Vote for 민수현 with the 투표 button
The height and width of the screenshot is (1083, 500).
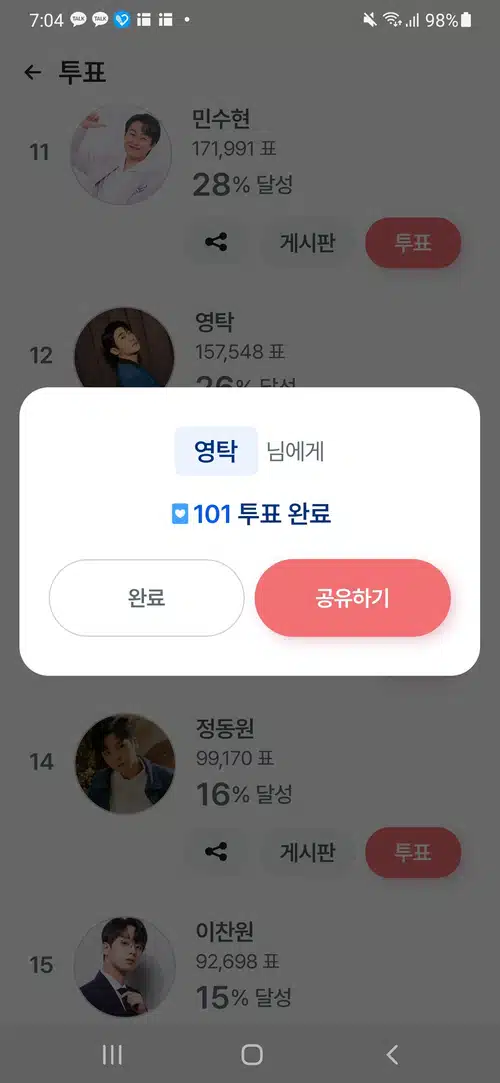413,242
